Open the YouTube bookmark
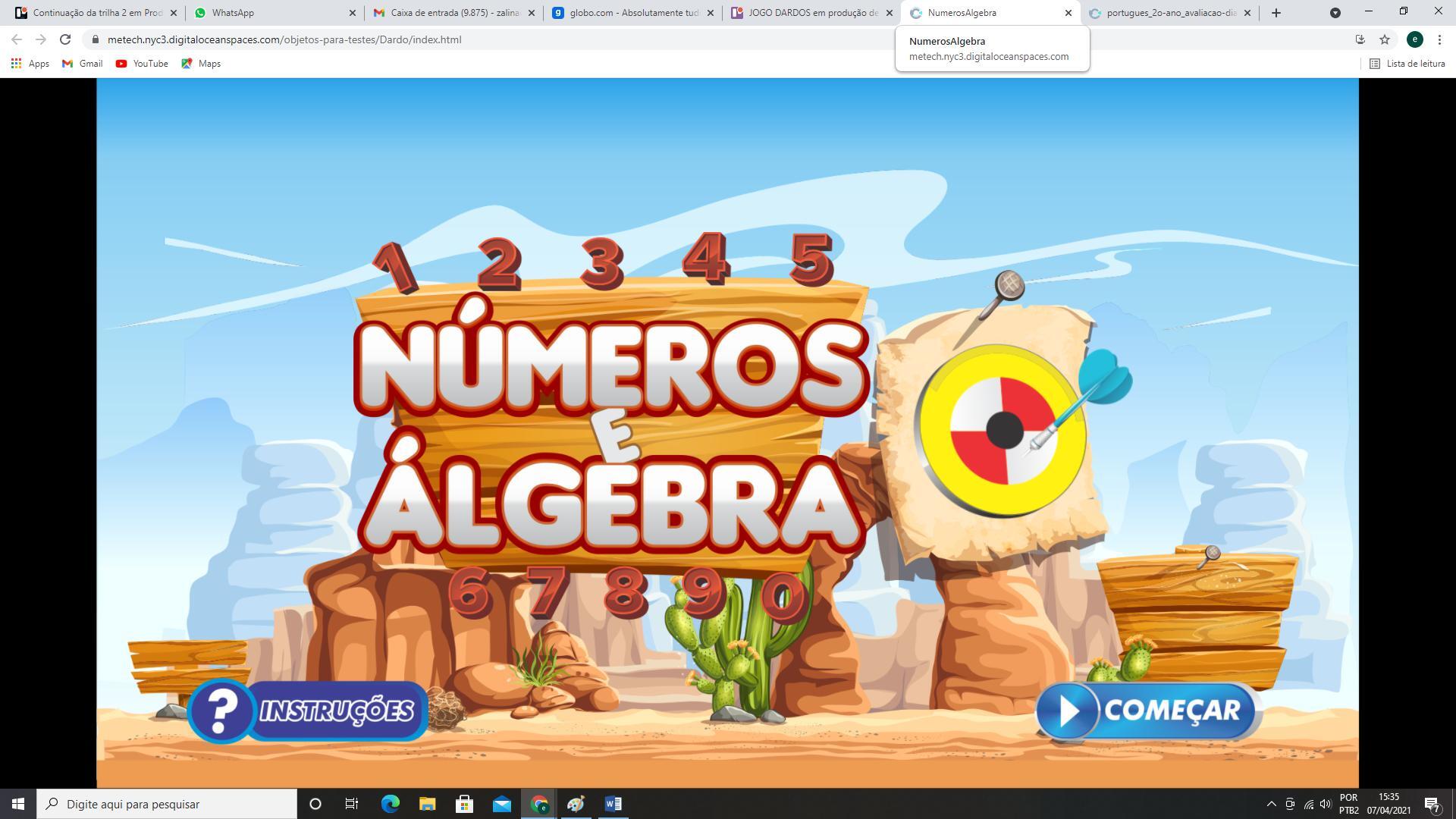Screen dimensions: 1456x819 pyautogui.click(x=141, y=64)
